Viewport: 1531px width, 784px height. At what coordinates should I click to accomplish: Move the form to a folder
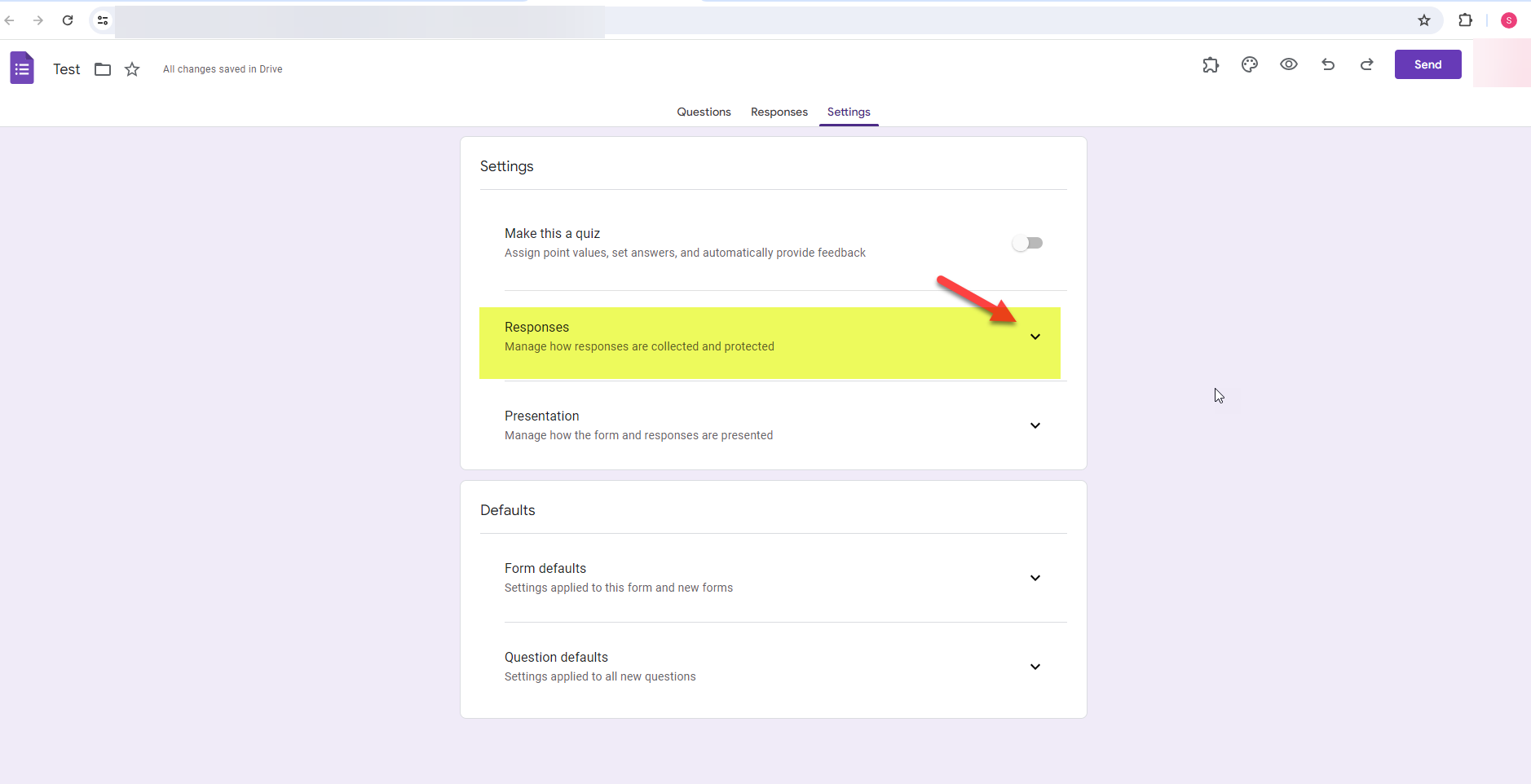(x=102, y=69)
